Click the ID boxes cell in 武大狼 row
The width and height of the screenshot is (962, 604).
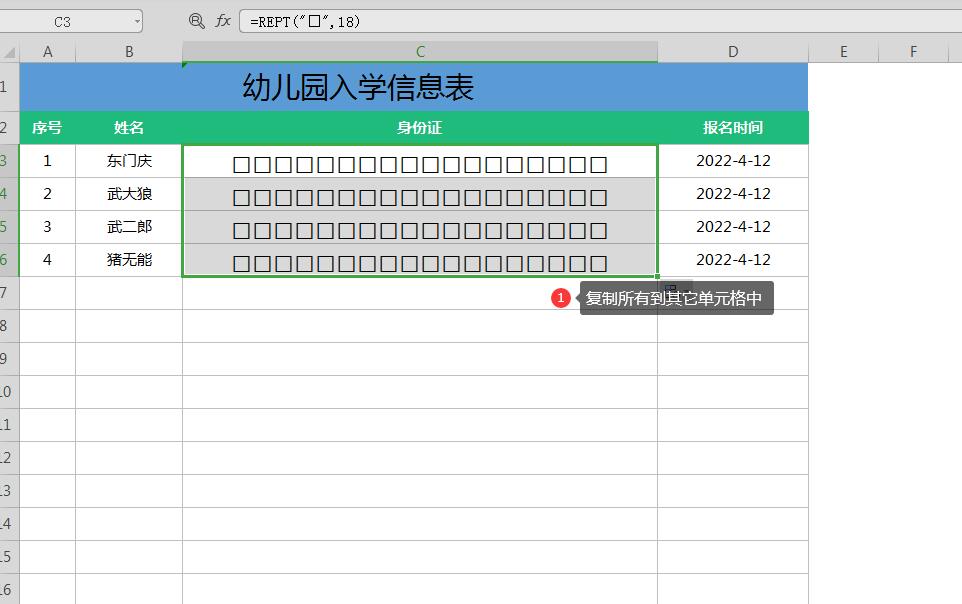tap(420, 195)
